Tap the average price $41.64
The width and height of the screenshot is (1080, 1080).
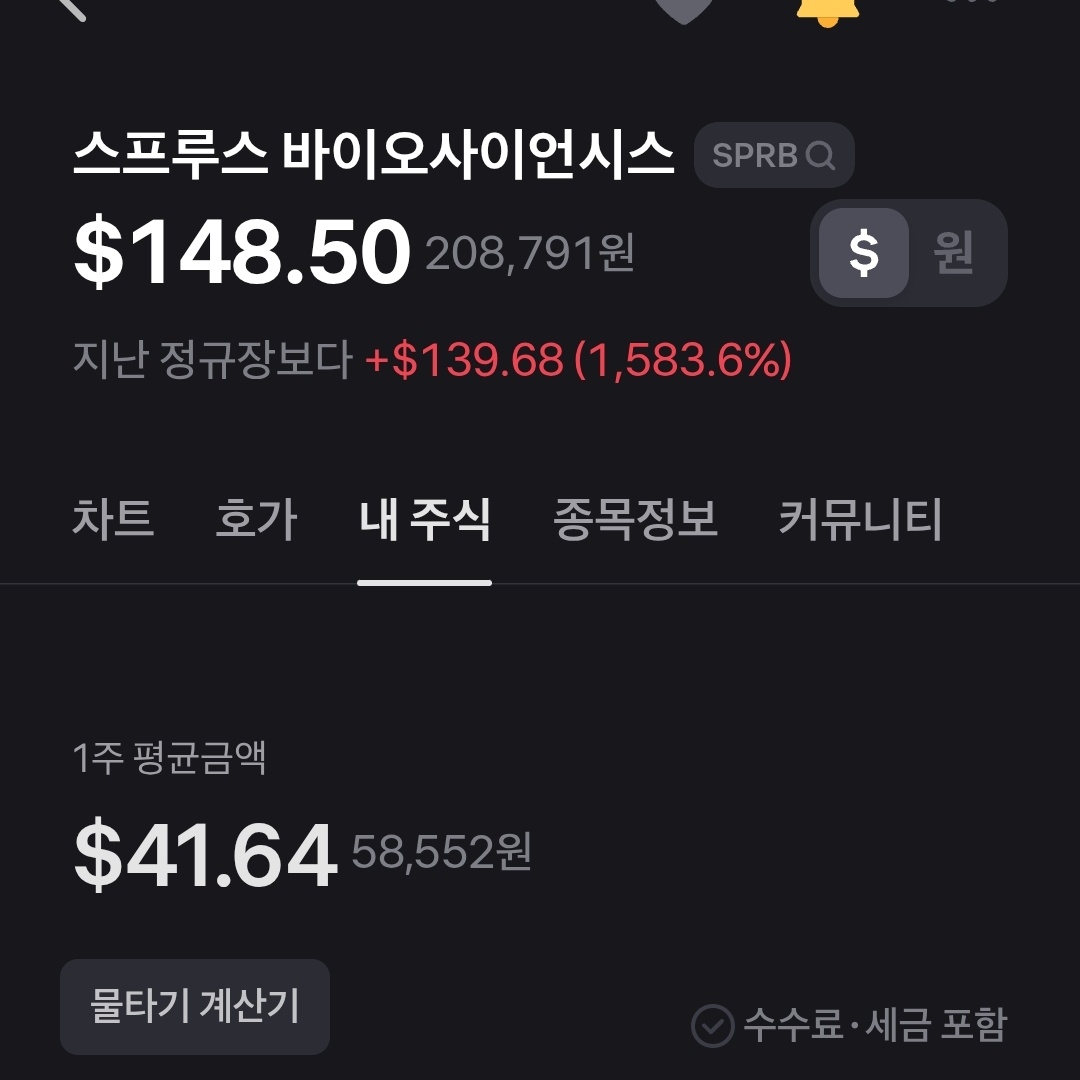pos(205,856)
